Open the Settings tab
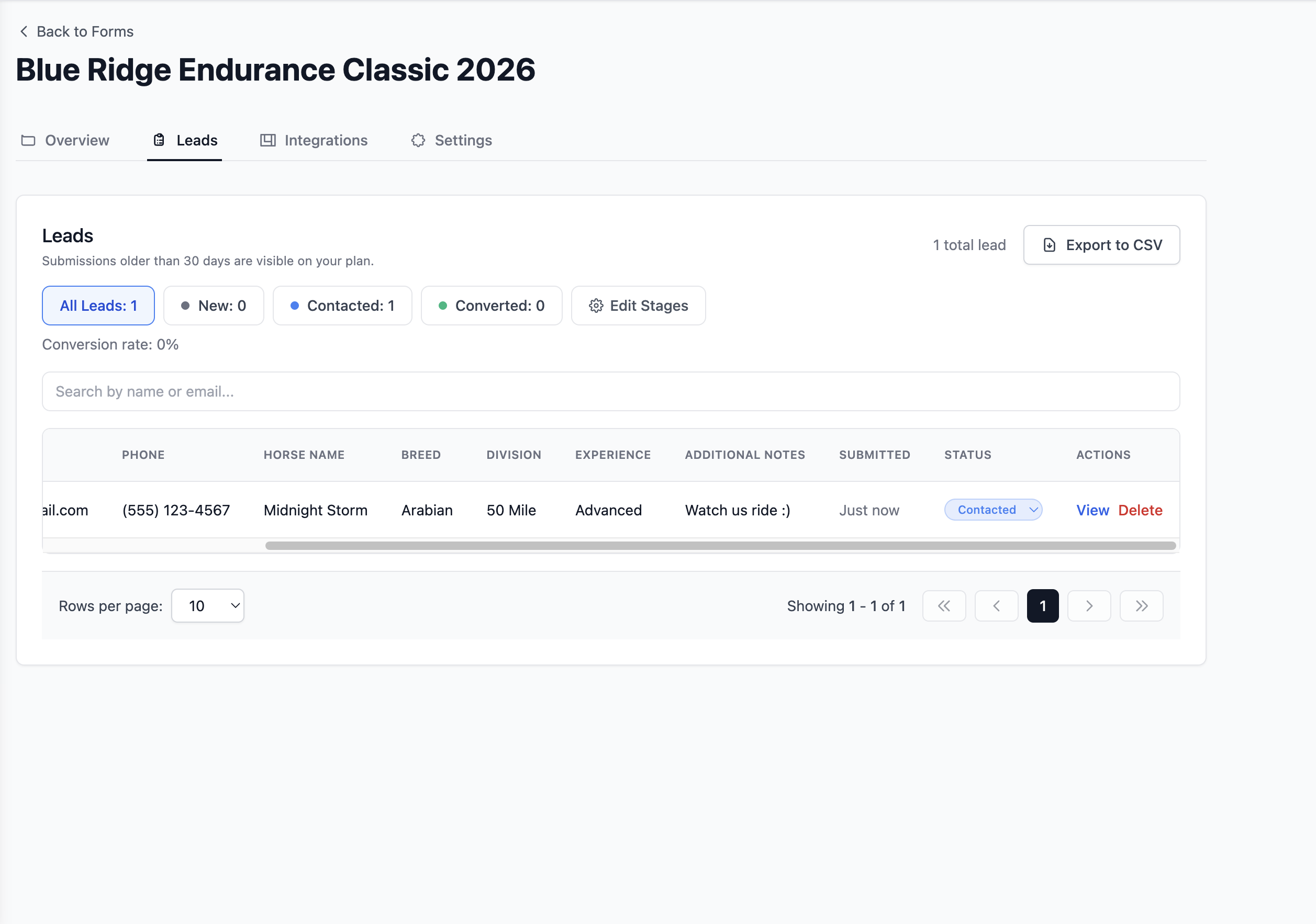1316x924 pixels. 452,140
